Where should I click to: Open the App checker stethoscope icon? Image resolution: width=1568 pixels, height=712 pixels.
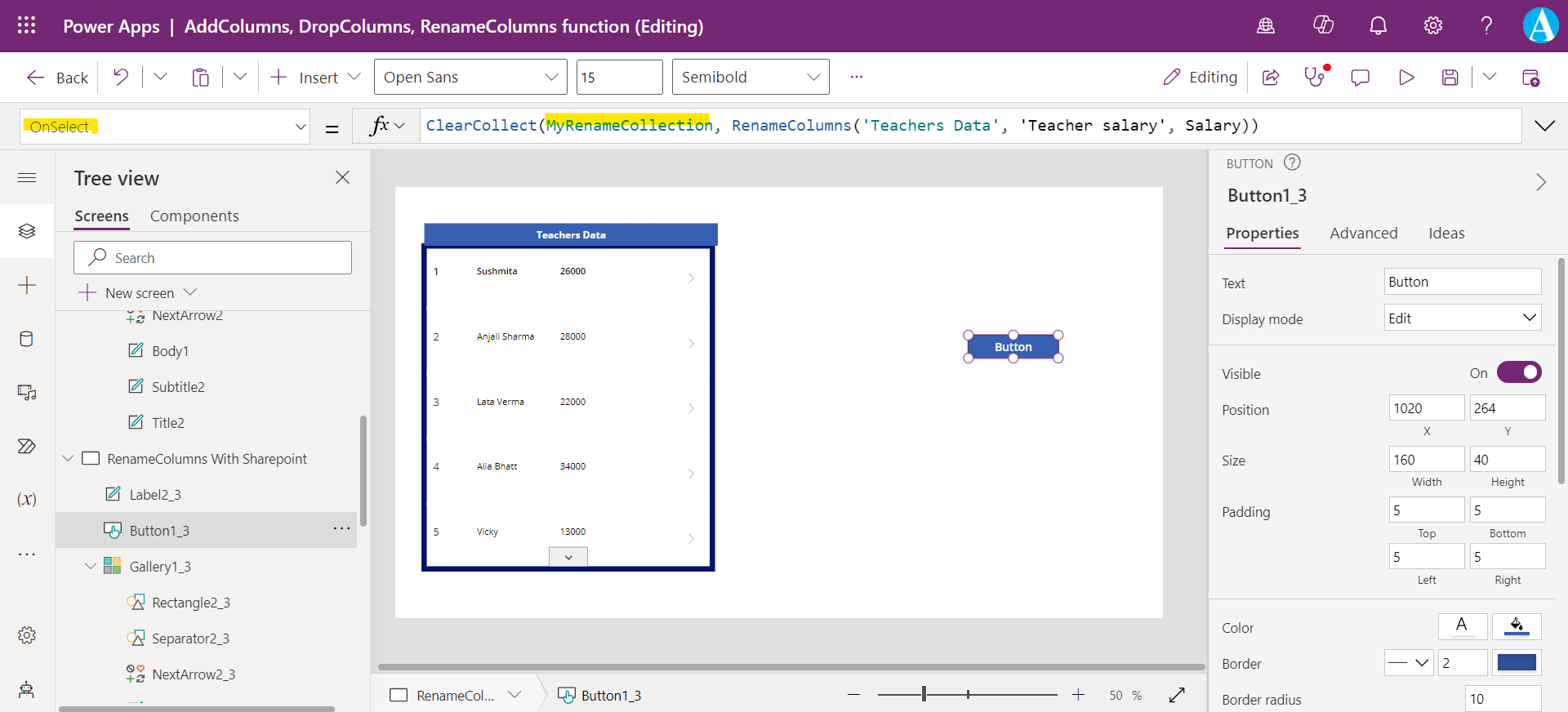1314,78
